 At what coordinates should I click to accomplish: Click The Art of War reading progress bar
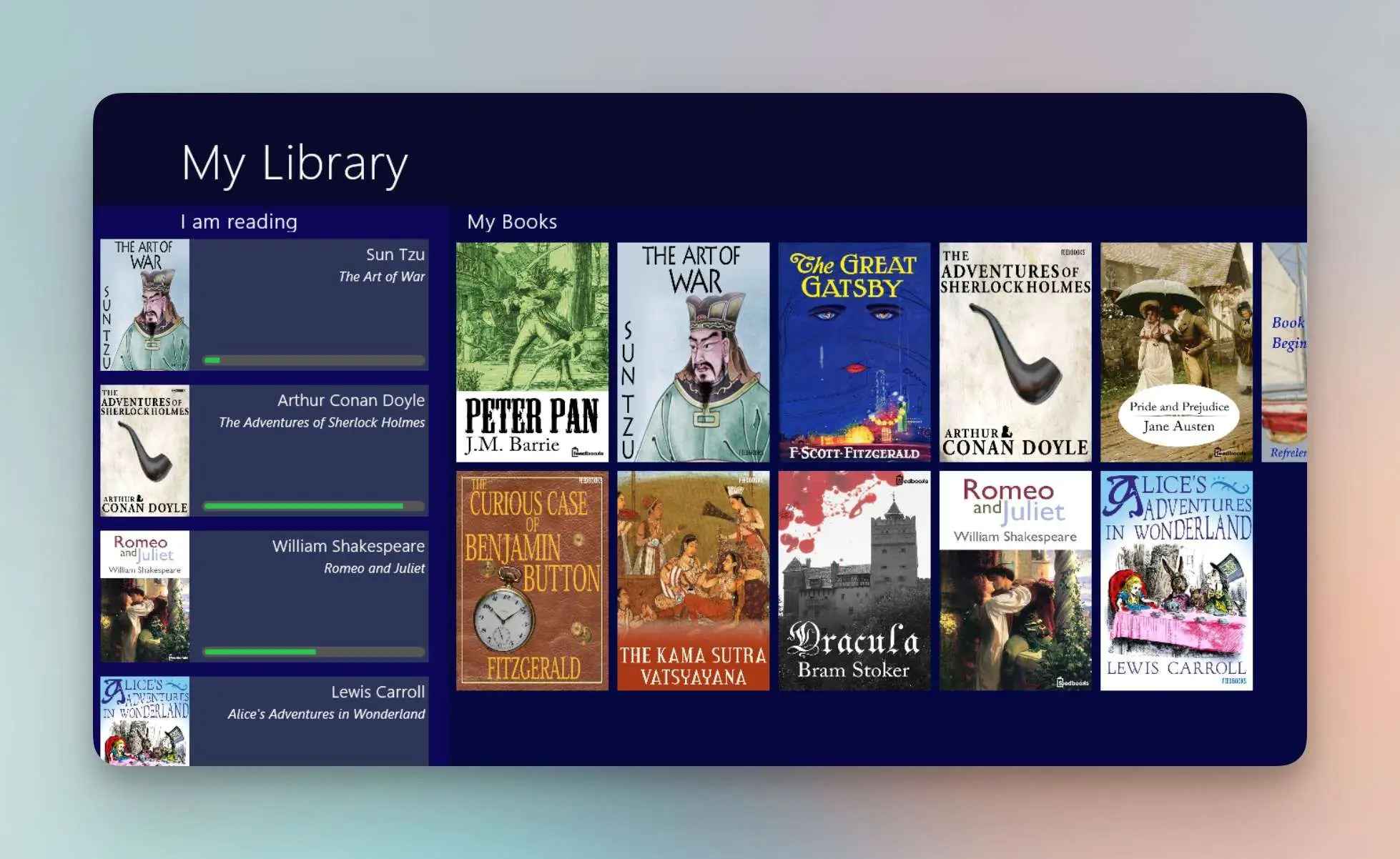(x=313, y=360)
